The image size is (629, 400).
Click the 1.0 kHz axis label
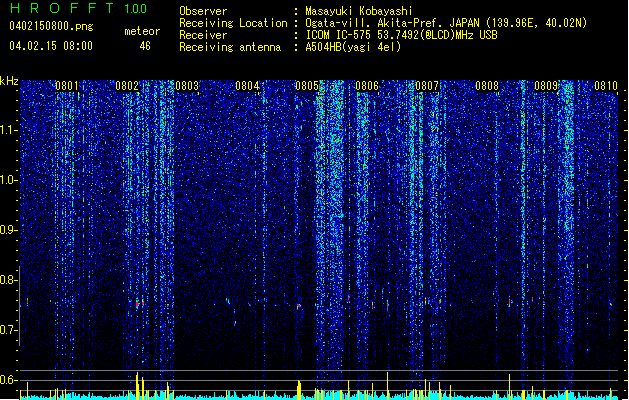(8, 180)
